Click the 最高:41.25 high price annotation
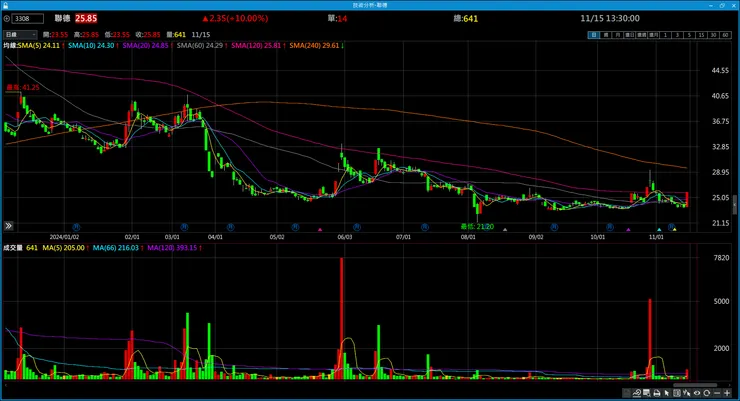Image resolution: width=740 pixels, height=401 pixels. [x=23, y=87]
